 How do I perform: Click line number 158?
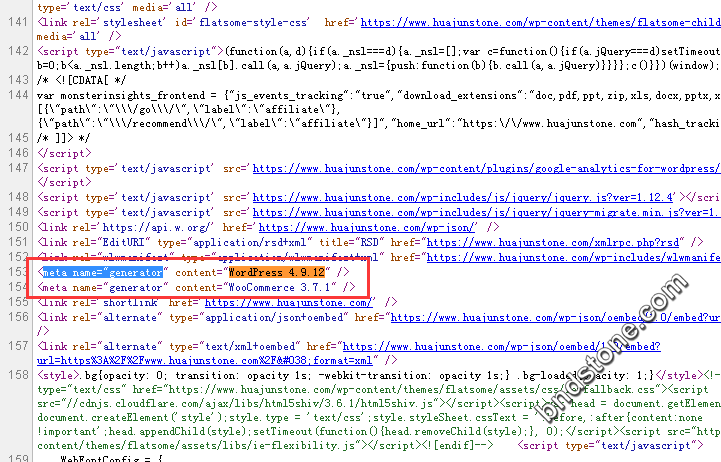18,375
